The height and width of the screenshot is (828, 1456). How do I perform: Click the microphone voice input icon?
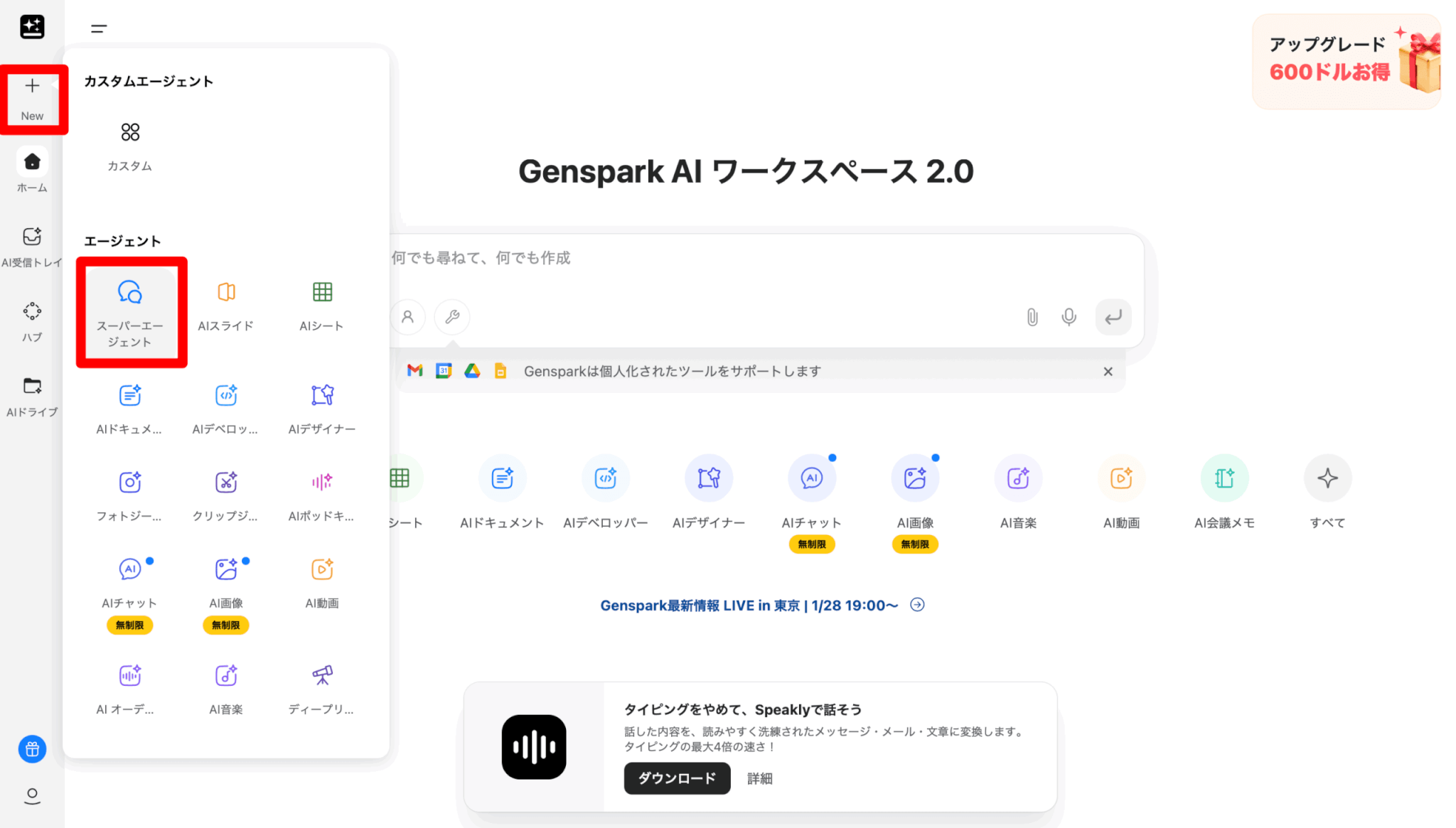[x=1069, y=317]
